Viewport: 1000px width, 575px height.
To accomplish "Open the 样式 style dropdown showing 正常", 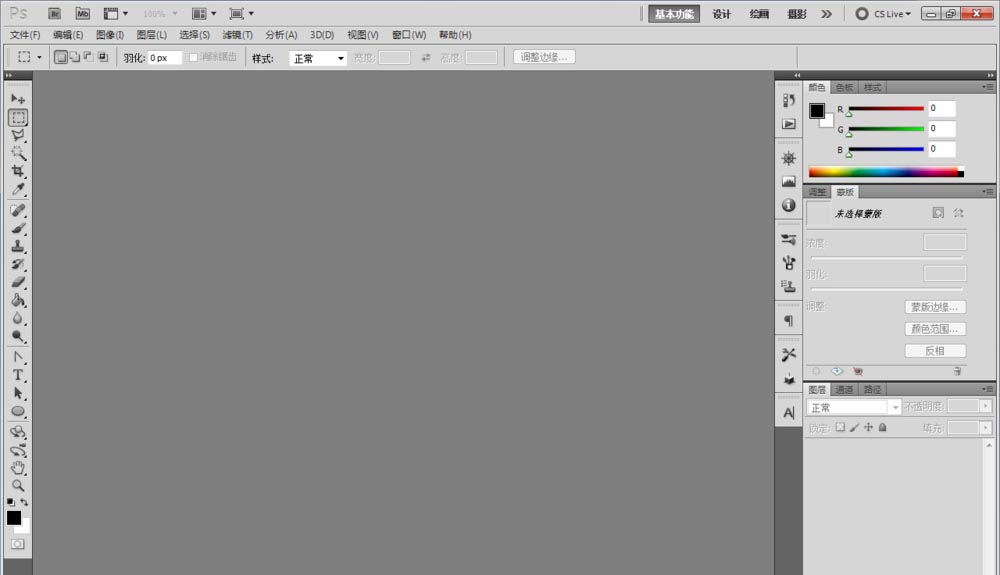I will (318, 58).
